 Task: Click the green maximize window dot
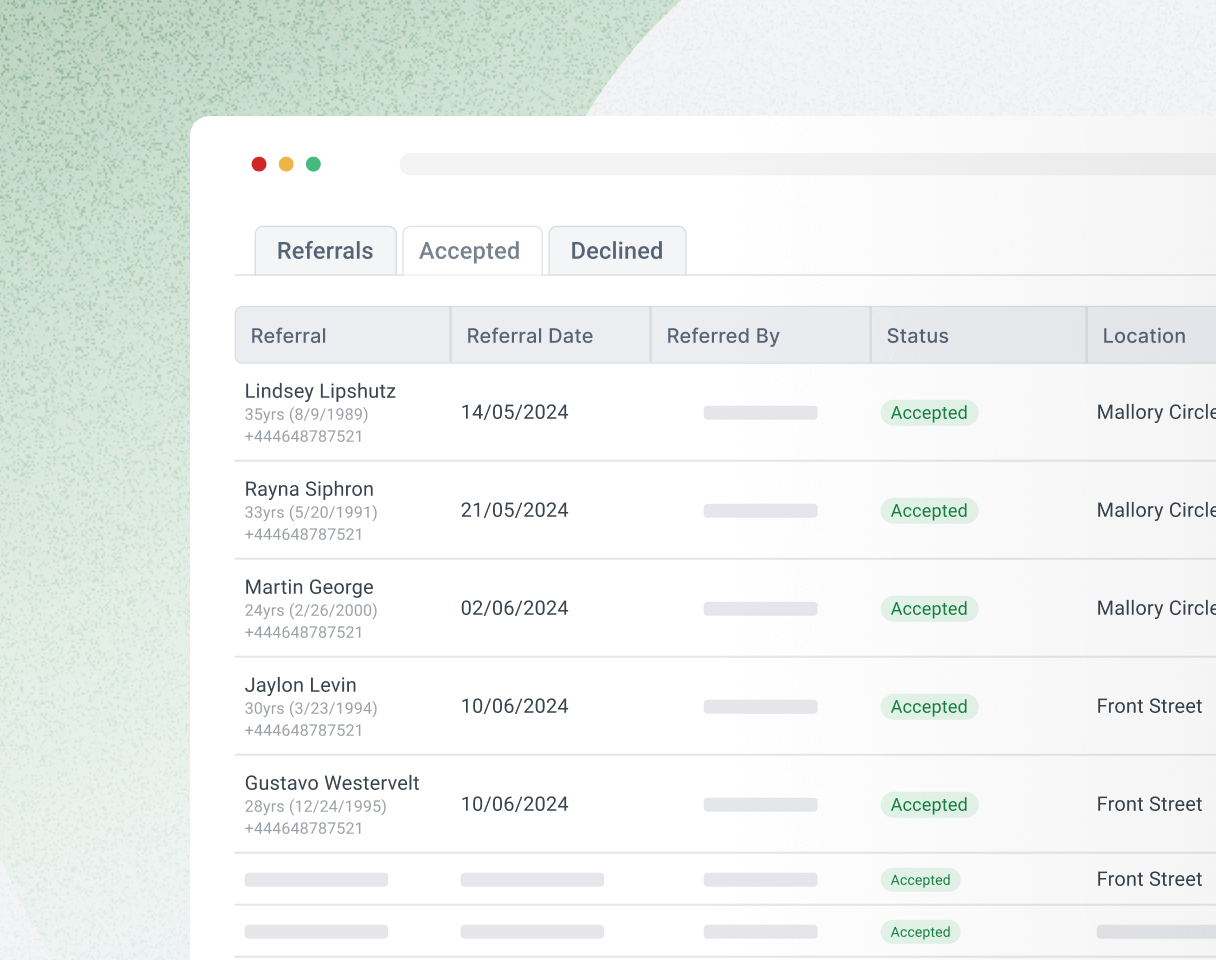(x=313, y=164)
